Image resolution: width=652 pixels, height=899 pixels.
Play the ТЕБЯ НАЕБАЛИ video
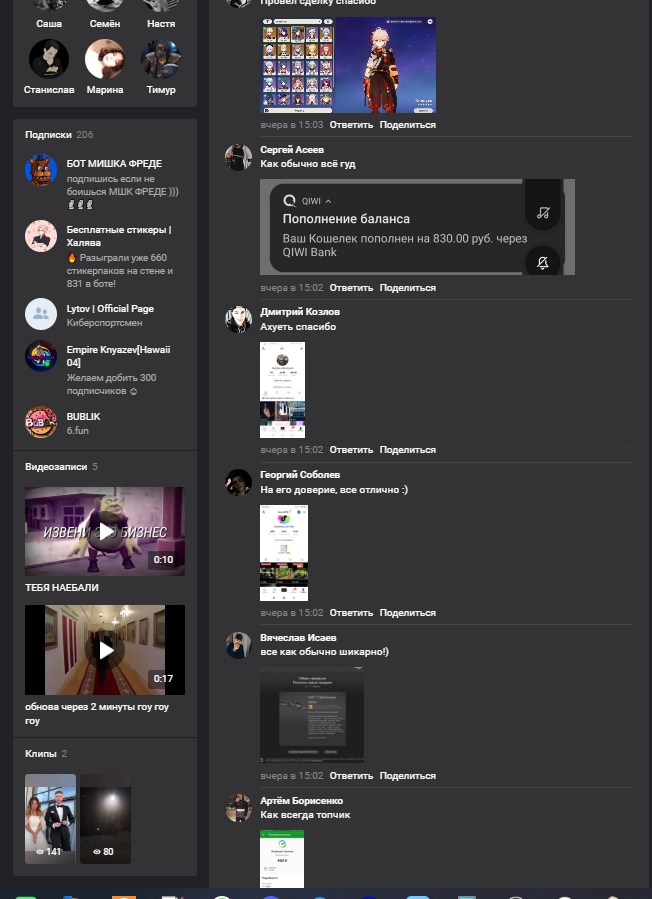pyautogui.click(x=105, y=531)
